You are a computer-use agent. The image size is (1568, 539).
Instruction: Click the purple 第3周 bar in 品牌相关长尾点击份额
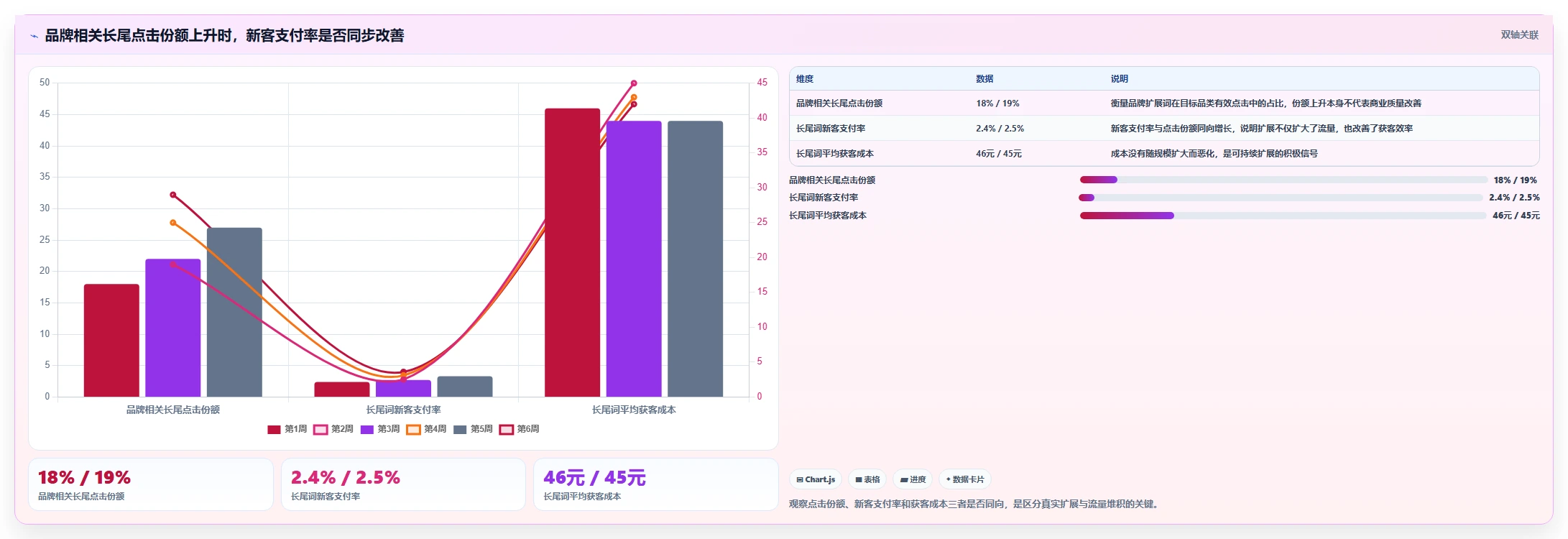tap(173, 328)
